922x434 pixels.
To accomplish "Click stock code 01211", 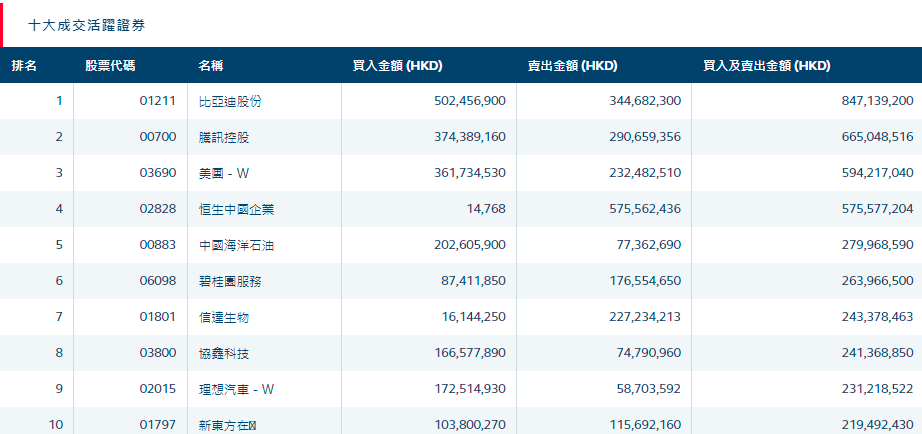I will tap(158, 101).
